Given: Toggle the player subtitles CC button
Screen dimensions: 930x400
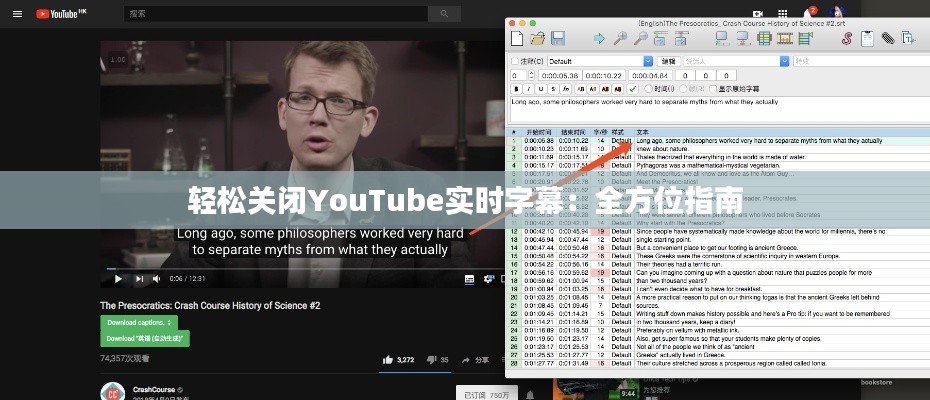Looking at the screenshot, I should (x=469, y=278).
